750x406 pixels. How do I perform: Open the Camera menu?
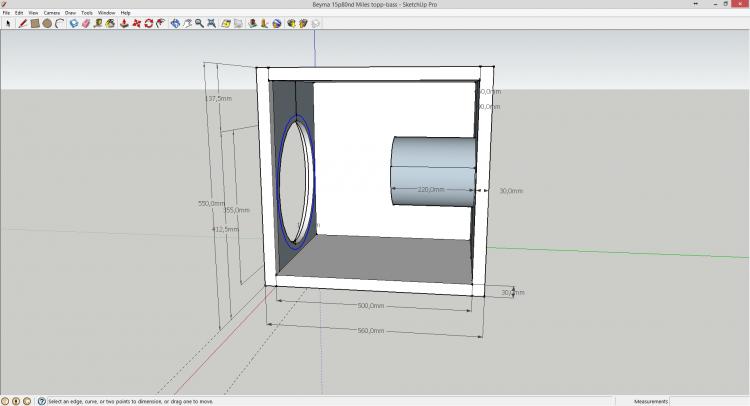(51, 13)
